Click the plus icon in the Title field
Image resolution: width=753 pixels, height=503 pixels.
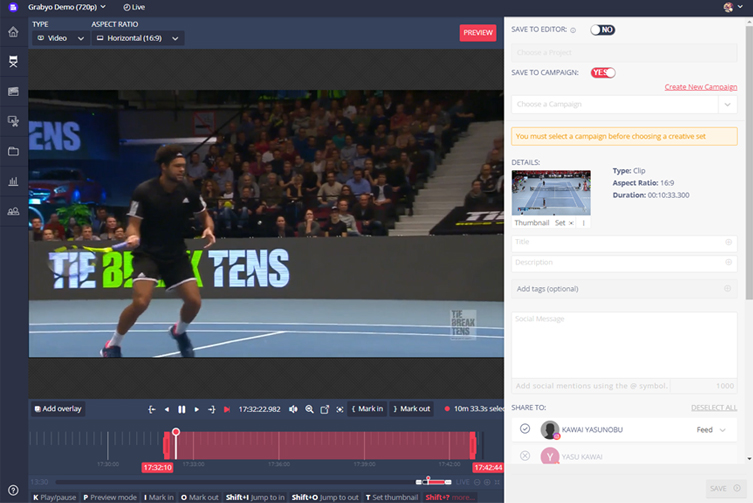point(729,242)
